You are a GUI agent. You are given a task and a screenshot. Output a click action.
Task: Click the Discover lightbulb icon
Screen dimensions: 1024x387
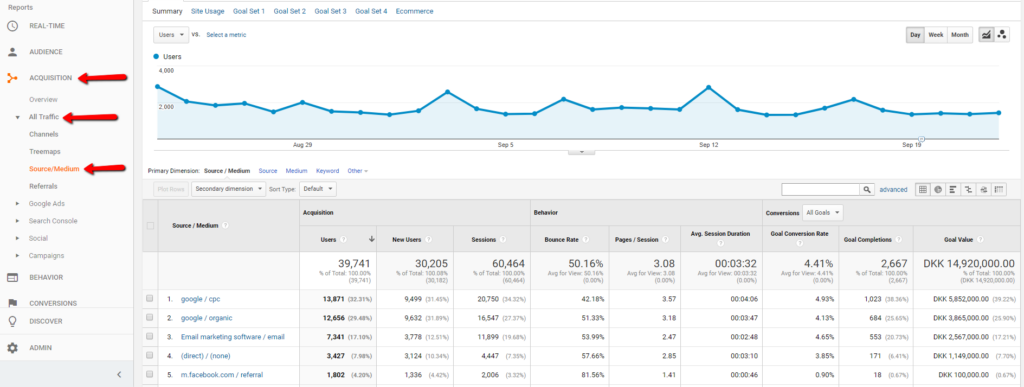click(x=12, y=321)
